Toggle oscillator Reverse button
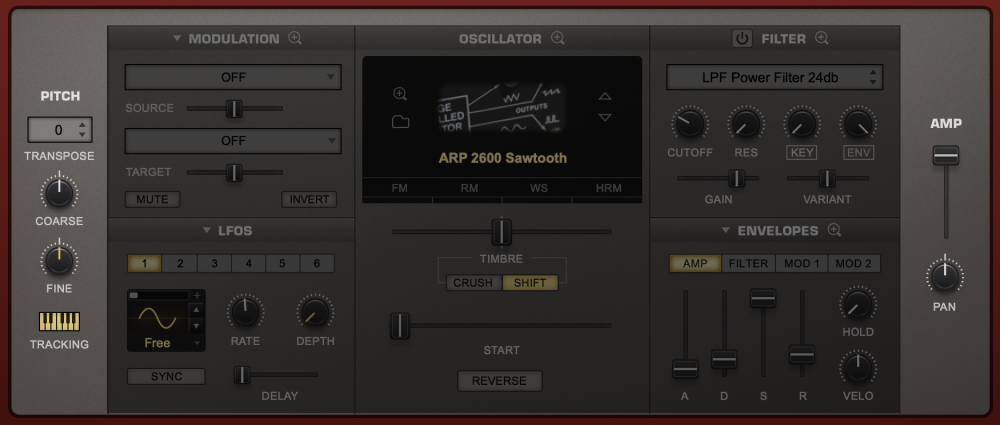 [499, 381]
